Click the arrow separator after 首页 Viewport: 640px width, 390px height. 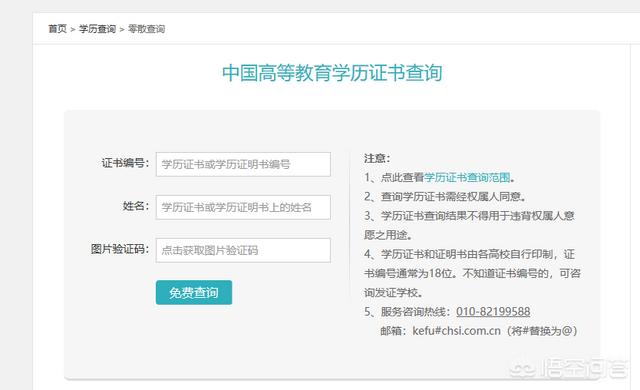coord(73,29)
